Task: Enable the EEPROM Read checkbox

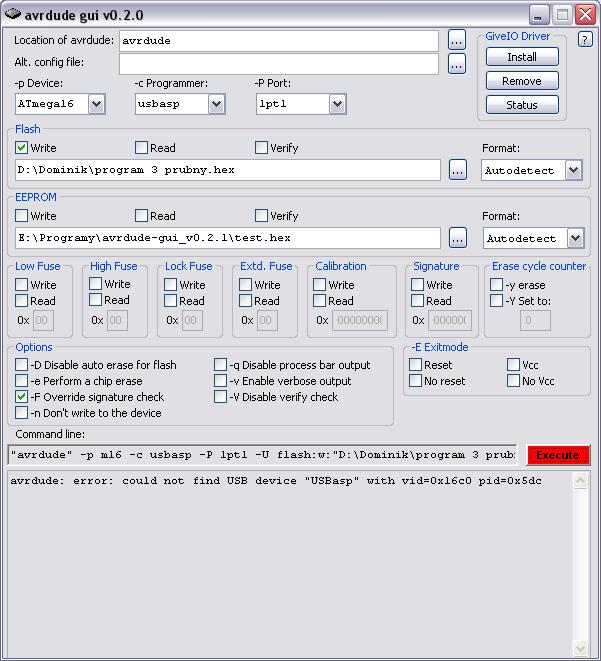Action: tap(141, 215)
